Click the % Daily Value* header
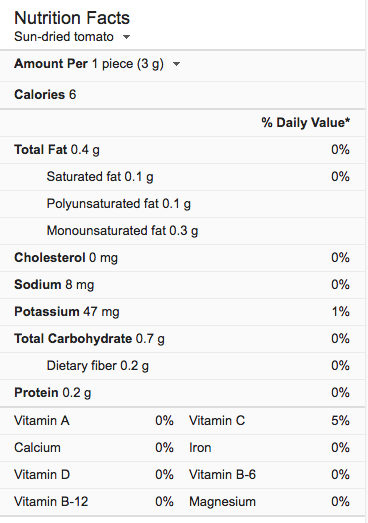This screenshot has height=523, width=368. [x=306, y=122]
